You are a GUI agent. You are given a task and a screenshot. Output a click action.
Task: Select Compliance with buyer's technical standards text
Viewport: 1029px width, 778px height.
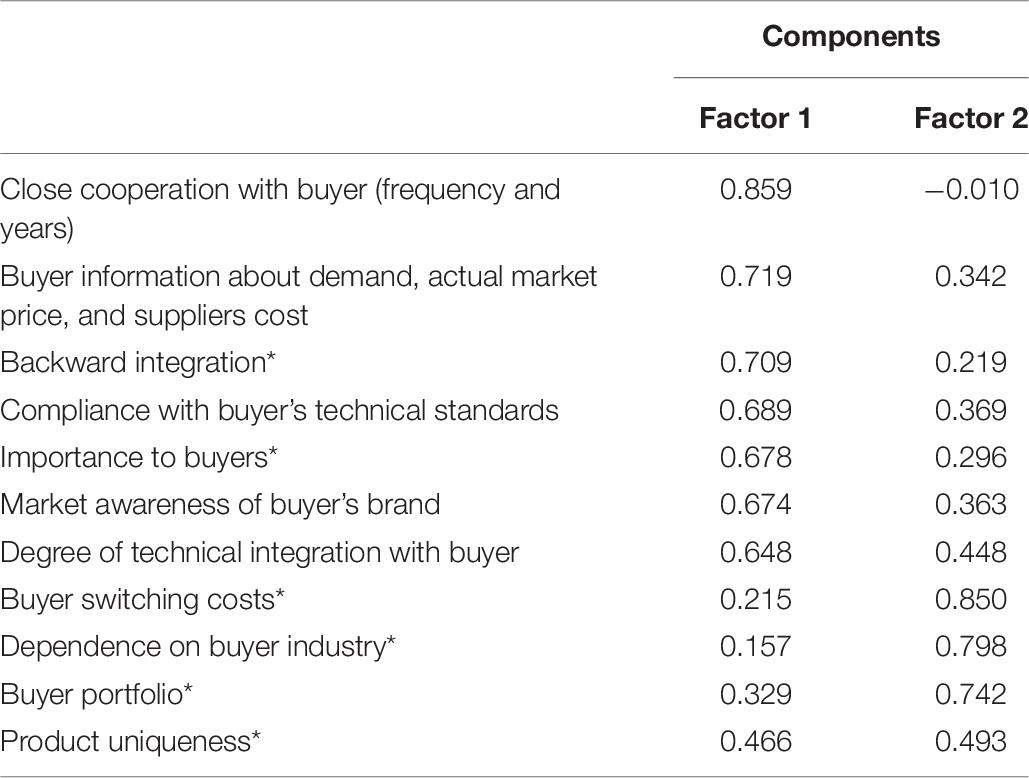[280, 411]
